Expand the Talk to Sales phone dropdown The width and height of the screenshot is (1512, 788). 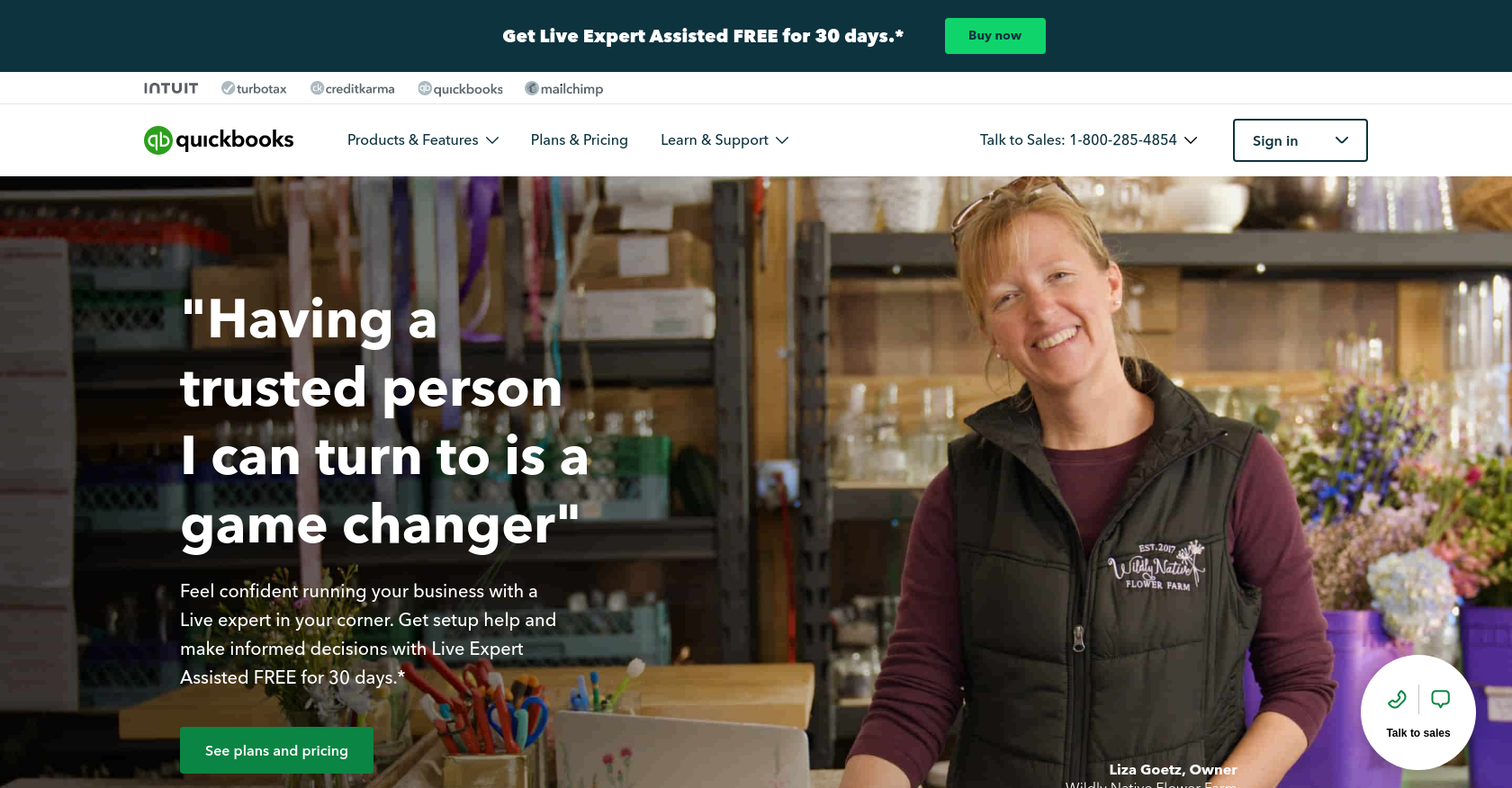pyautogui.click(x=1089, y=140)
